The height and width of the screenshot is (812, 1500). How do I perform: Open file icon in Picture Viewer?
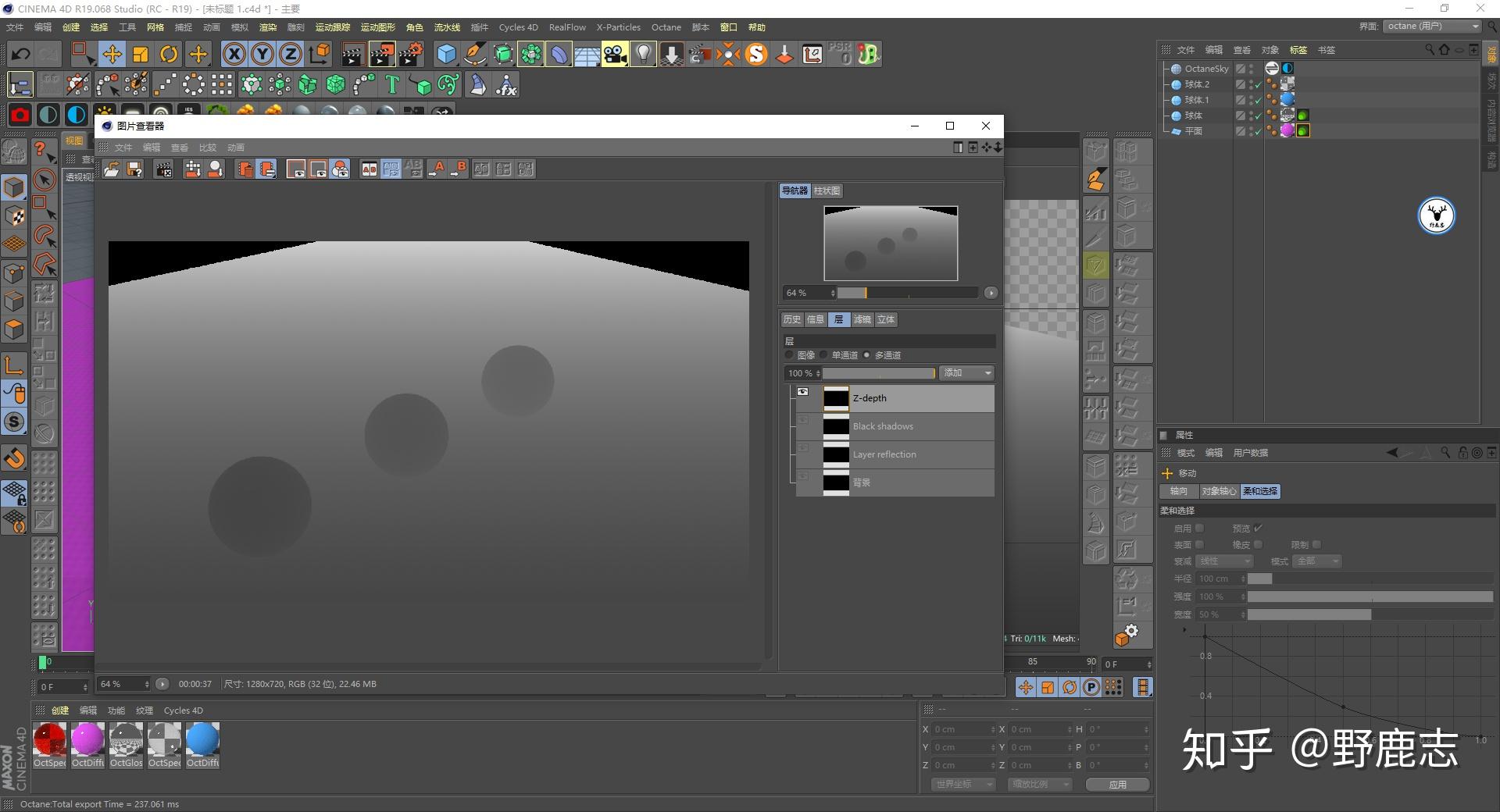[x=112, y=169]
